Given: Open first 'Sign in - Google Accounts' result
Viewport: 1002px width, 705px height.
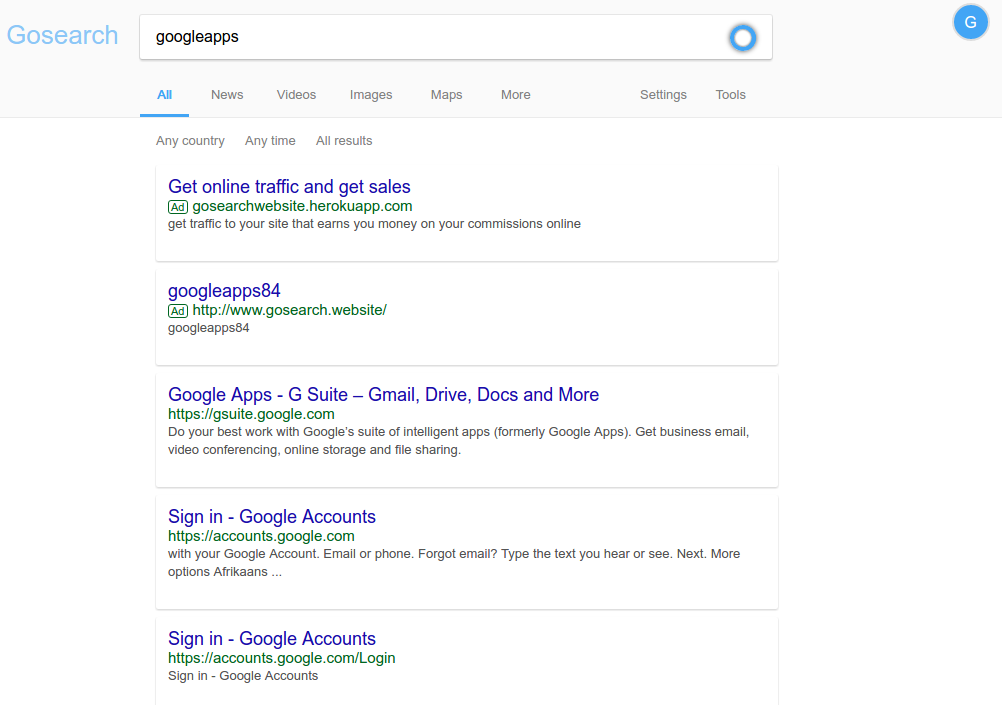Looking at the screenshot, I should pyautogui.click(x=272, y=516).
